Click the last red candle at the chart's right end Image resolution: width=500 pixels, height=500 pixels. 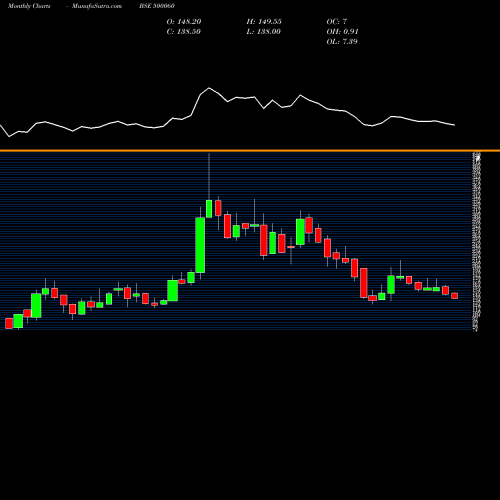point(455,296)
